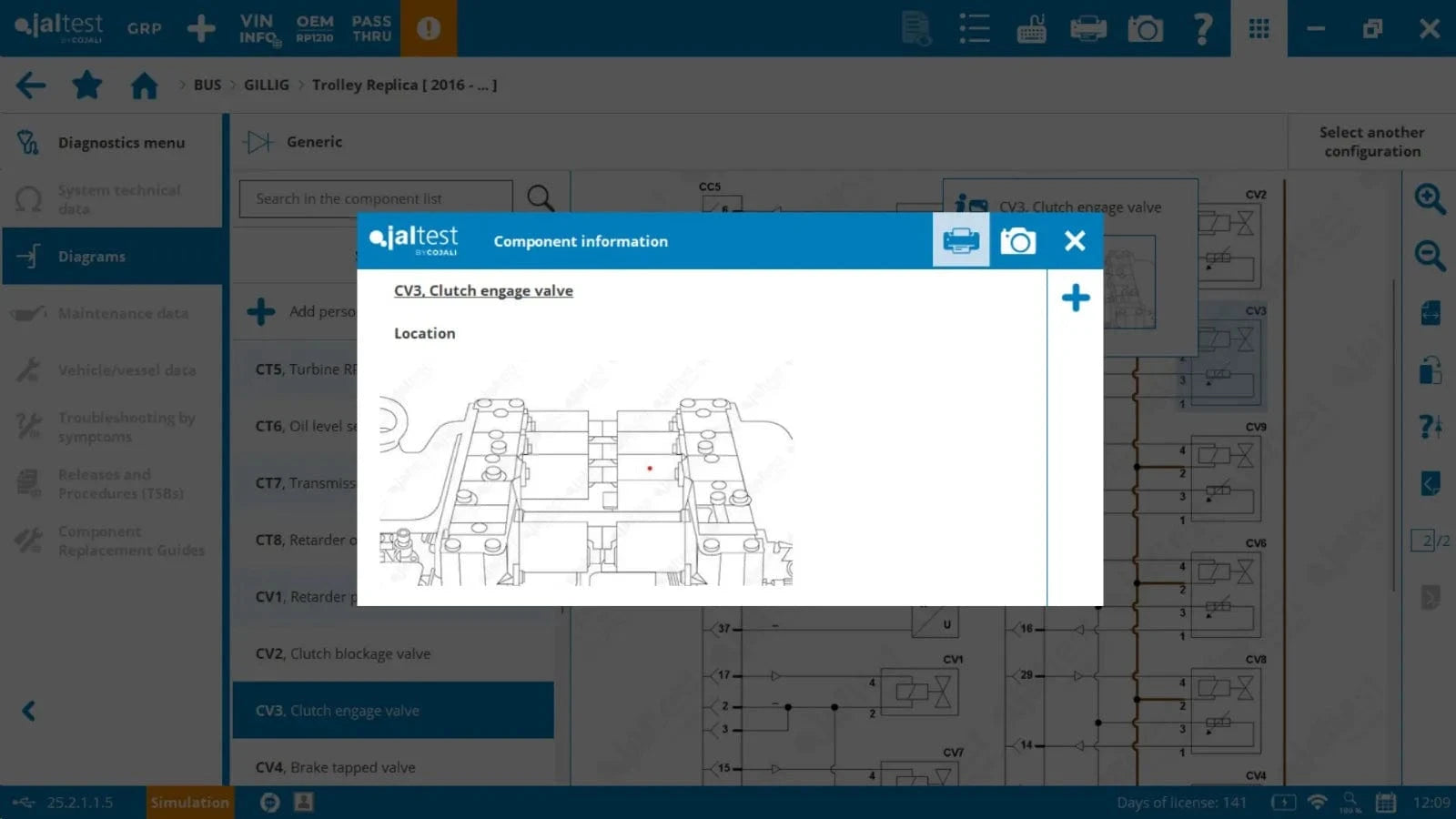Image resolution: width=1456 pixels, height=819 pixels.
Task: Open the GRP menu in the header
Action: click(x=145, y=28)
